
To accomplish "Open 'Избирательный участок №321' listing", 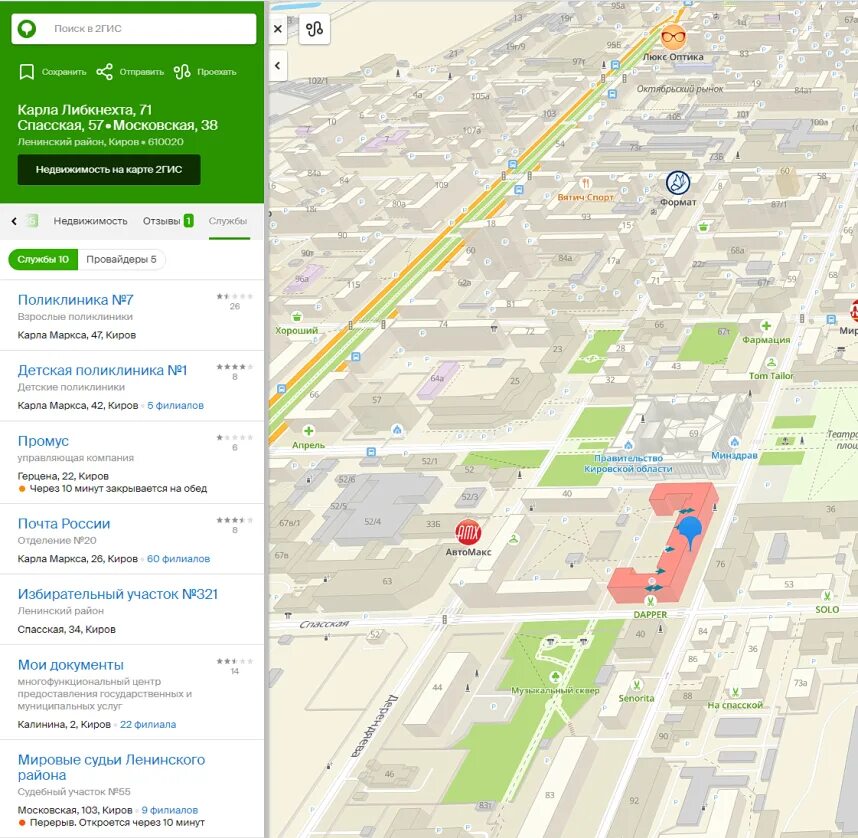I will 118,594.
